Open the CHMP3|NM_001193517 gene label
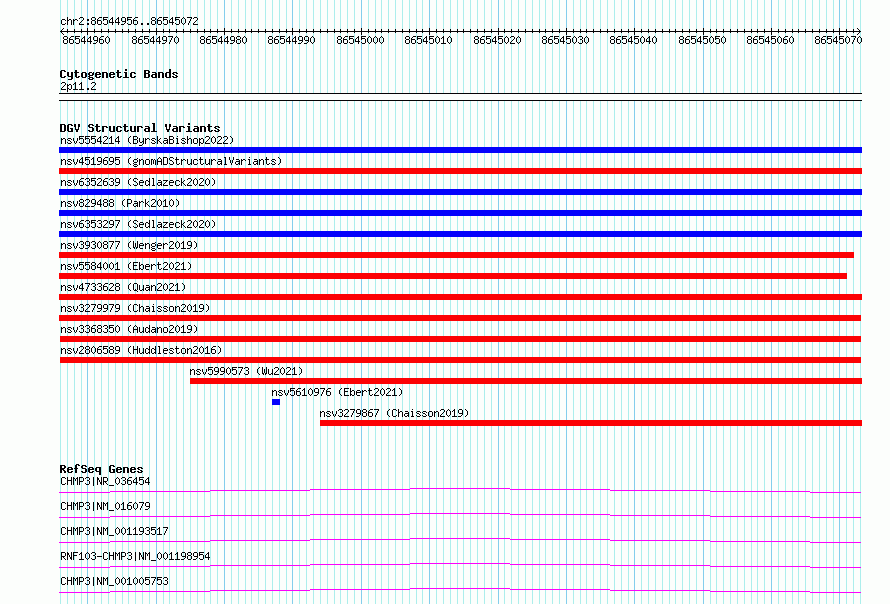This screenshot has width=890, height=604. (114, 531)
